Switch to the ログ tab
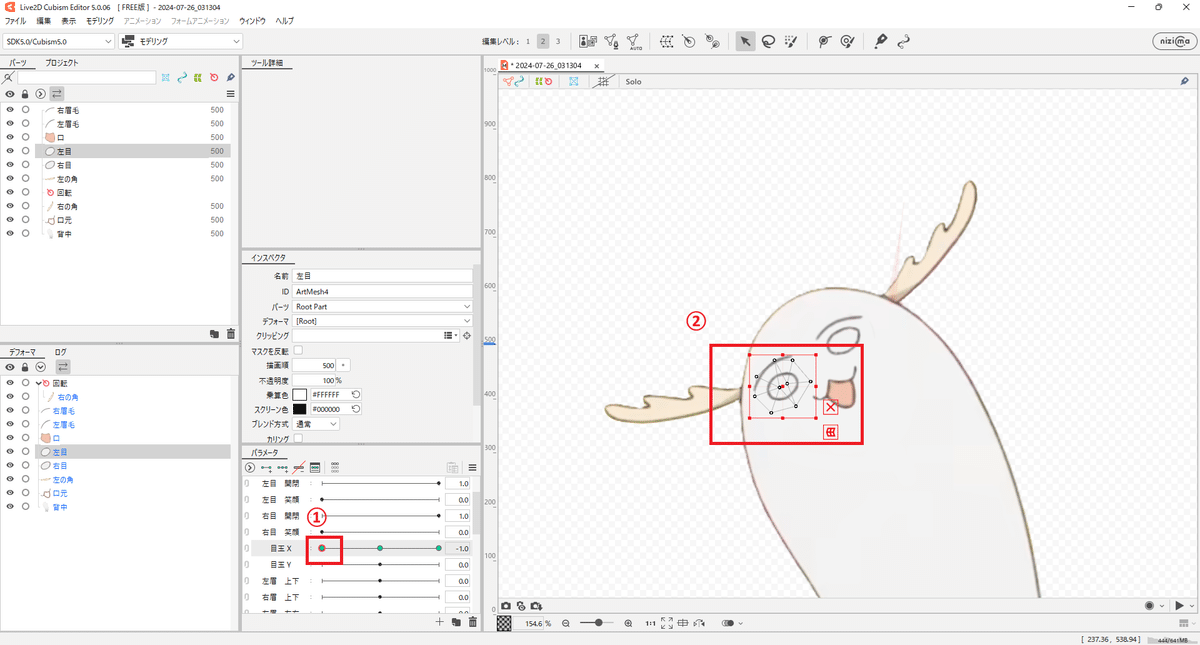This screenshot has height=645, width=1200. coord(61,352)
